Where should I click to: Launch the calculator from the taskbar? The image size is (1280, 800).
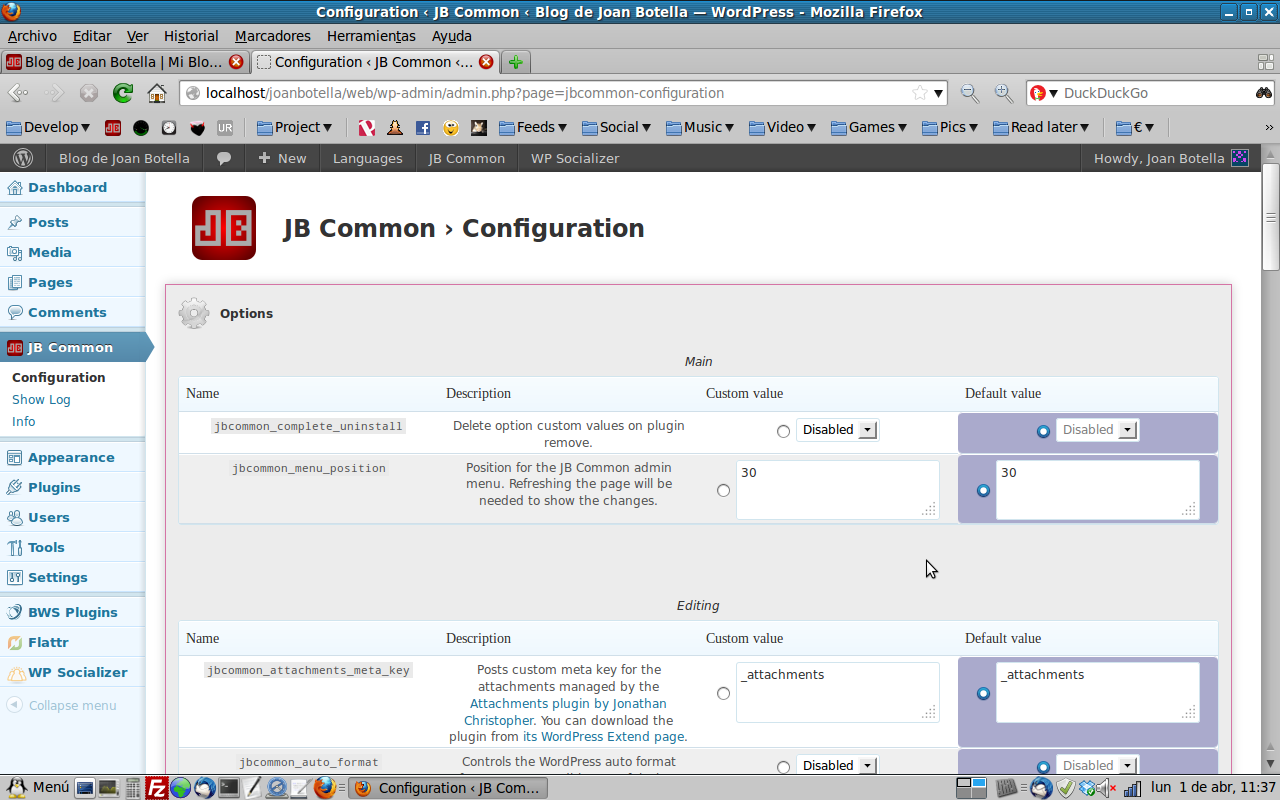(x=133, y=787)
